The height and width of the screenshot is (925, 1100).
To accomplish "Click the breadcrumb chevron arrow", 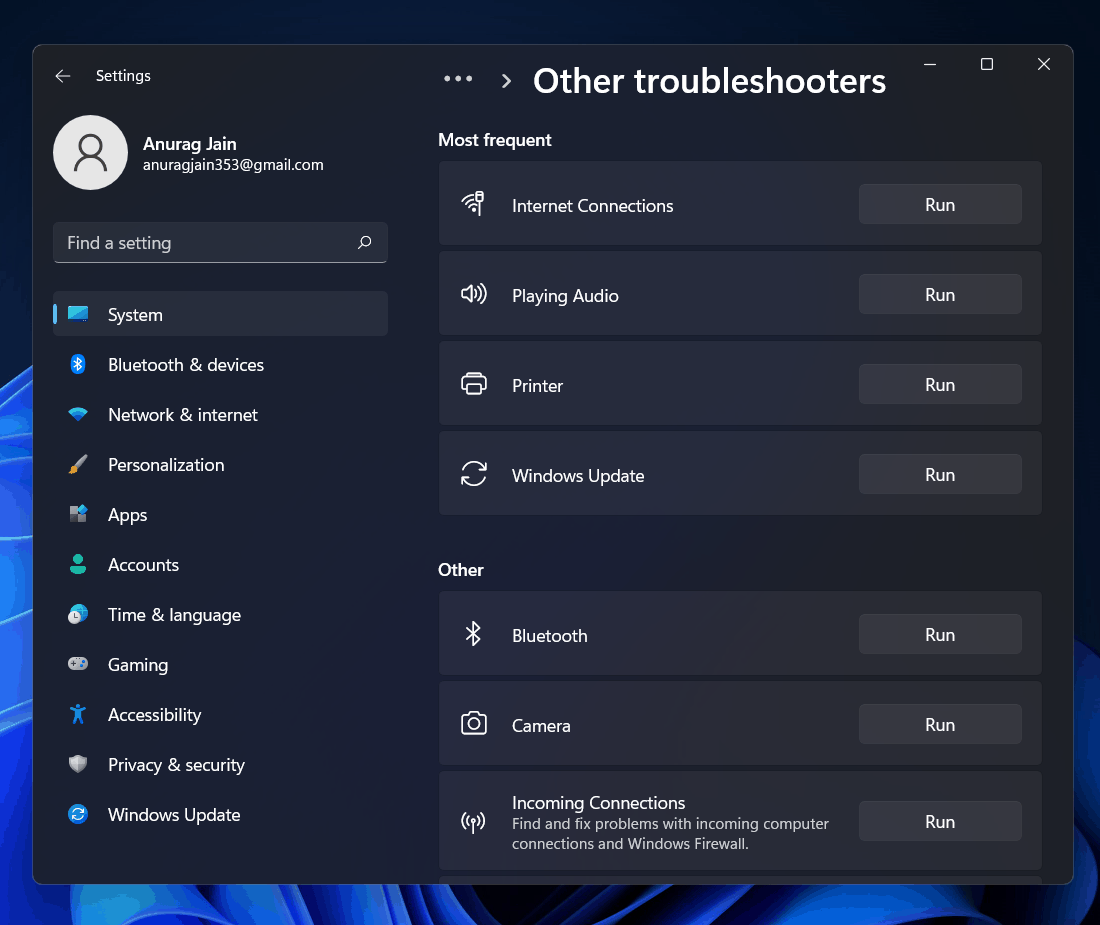I will [507, 81].
